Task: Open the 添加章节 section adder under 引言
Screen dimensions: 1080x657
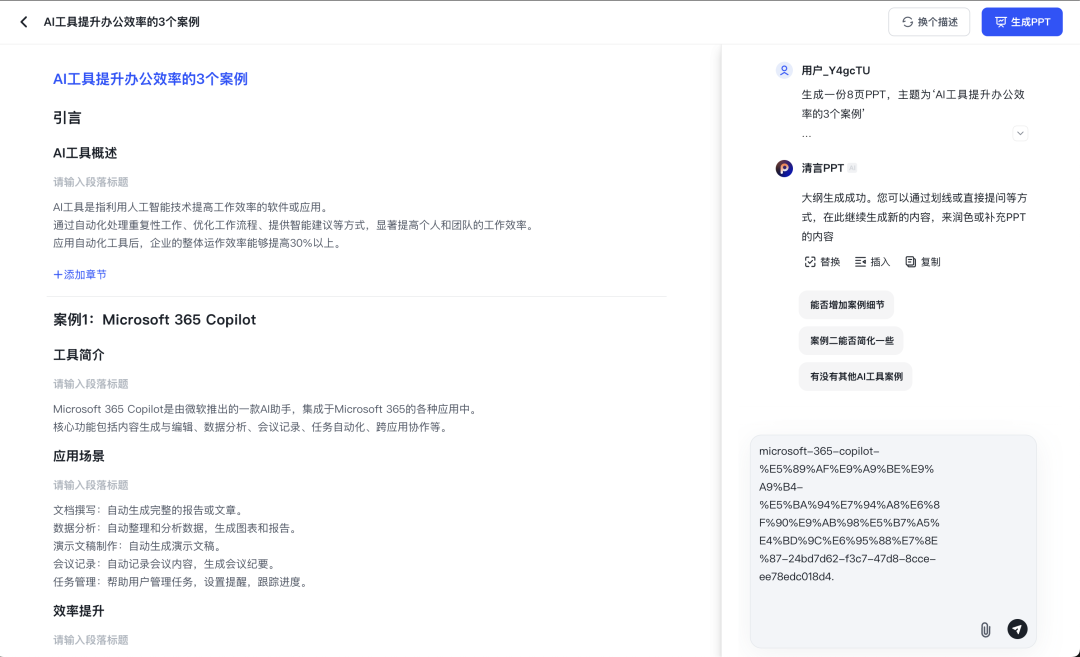Action: tap(79, 274)
